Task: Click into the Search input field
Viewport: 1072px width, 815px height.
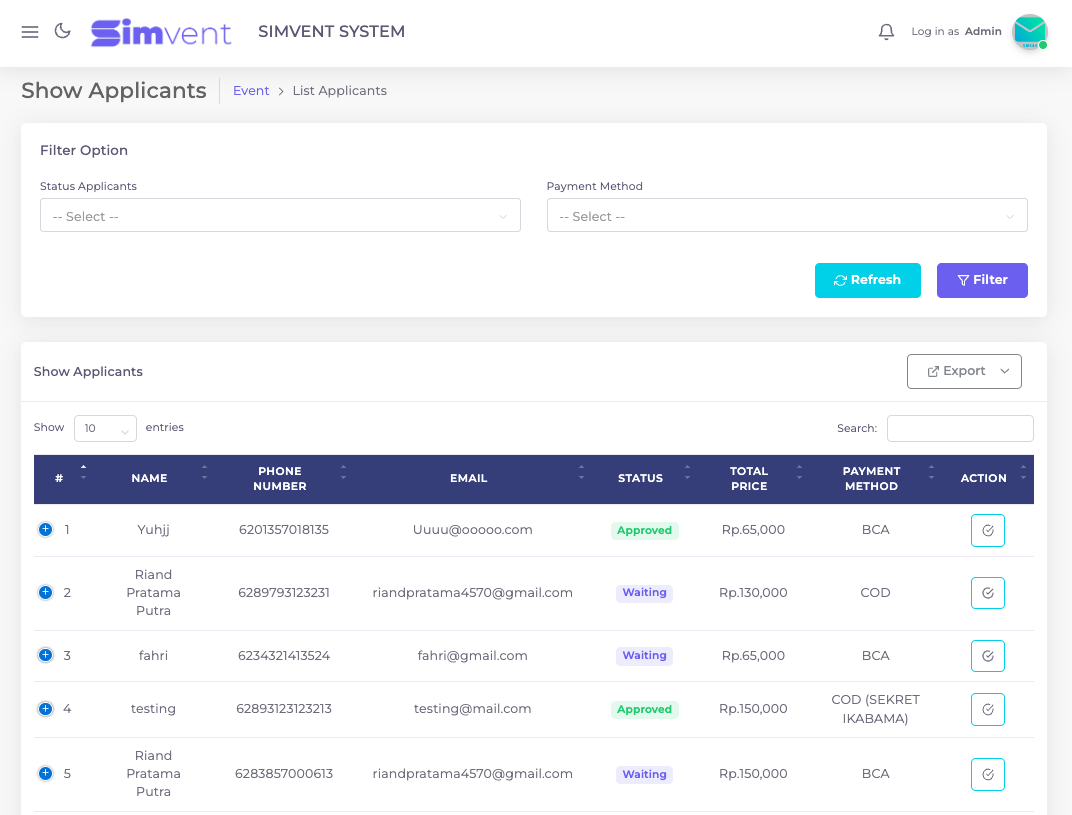Action: pyautogui.click(x=960, y=428)
